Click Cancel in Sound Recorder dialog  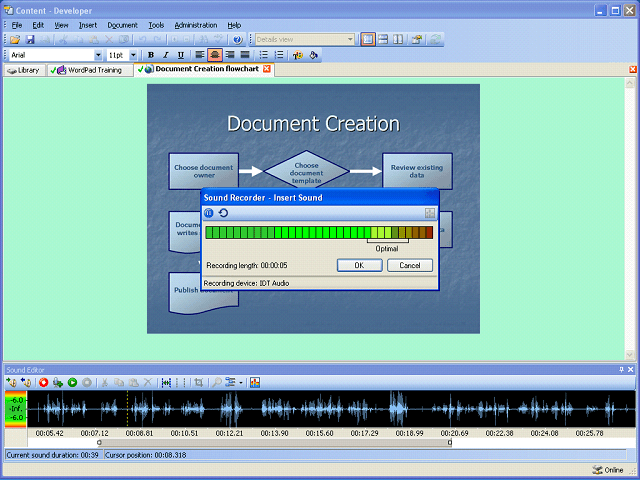(410, 265)
